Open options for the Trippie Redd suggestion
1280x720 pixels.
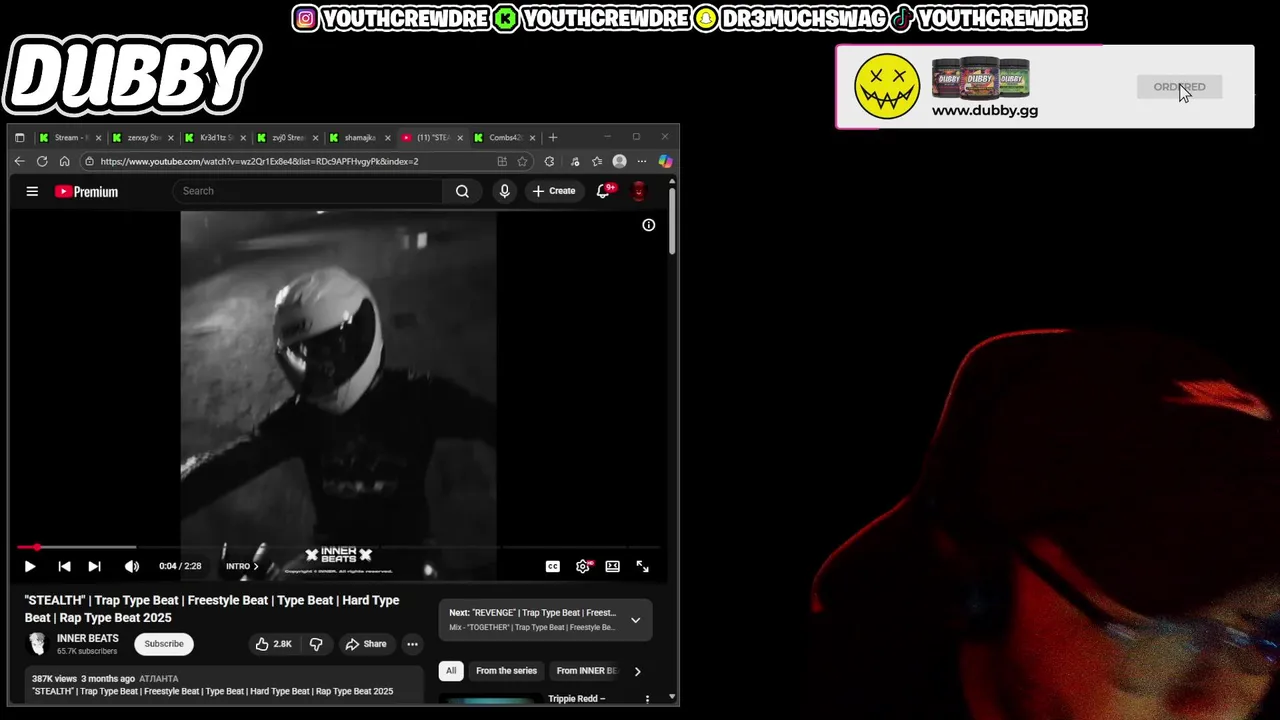click(647, 699)
